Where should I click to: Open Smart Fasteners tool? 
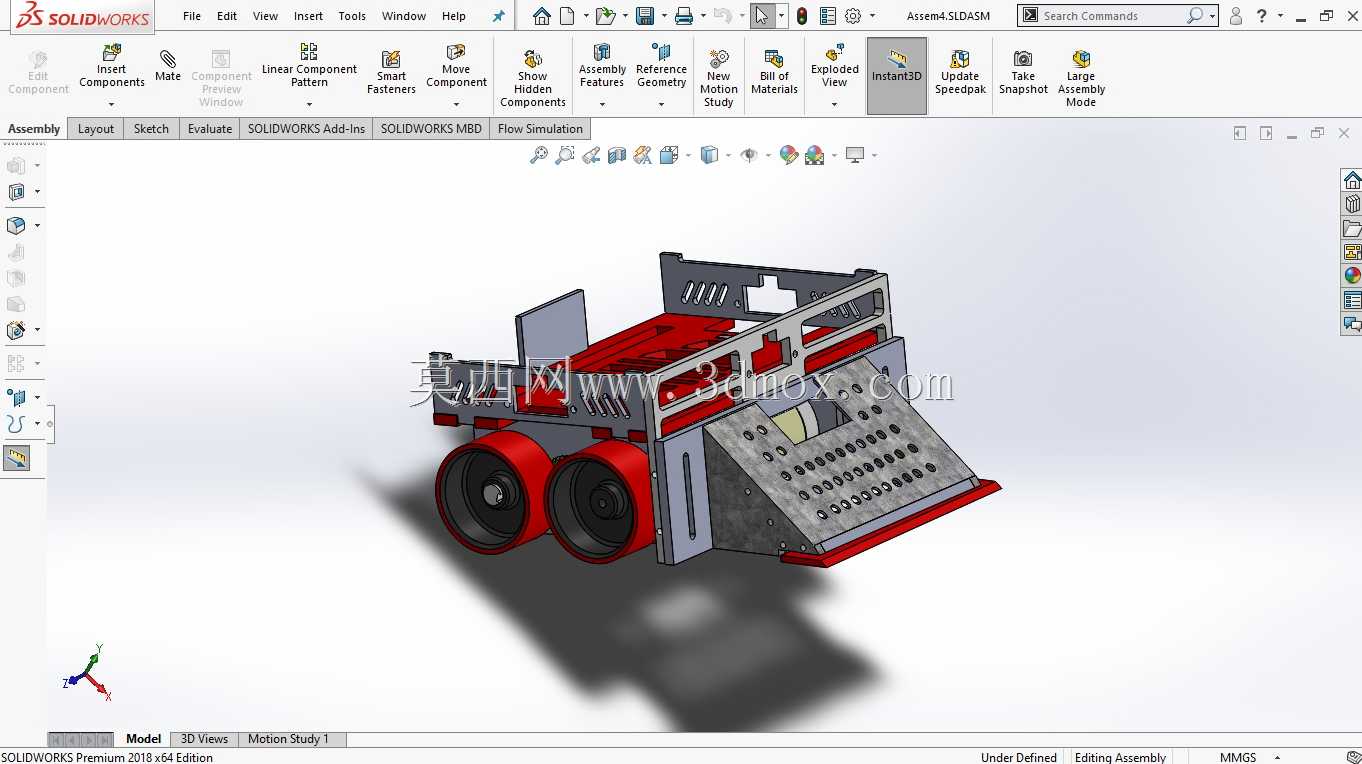point(391,73)
